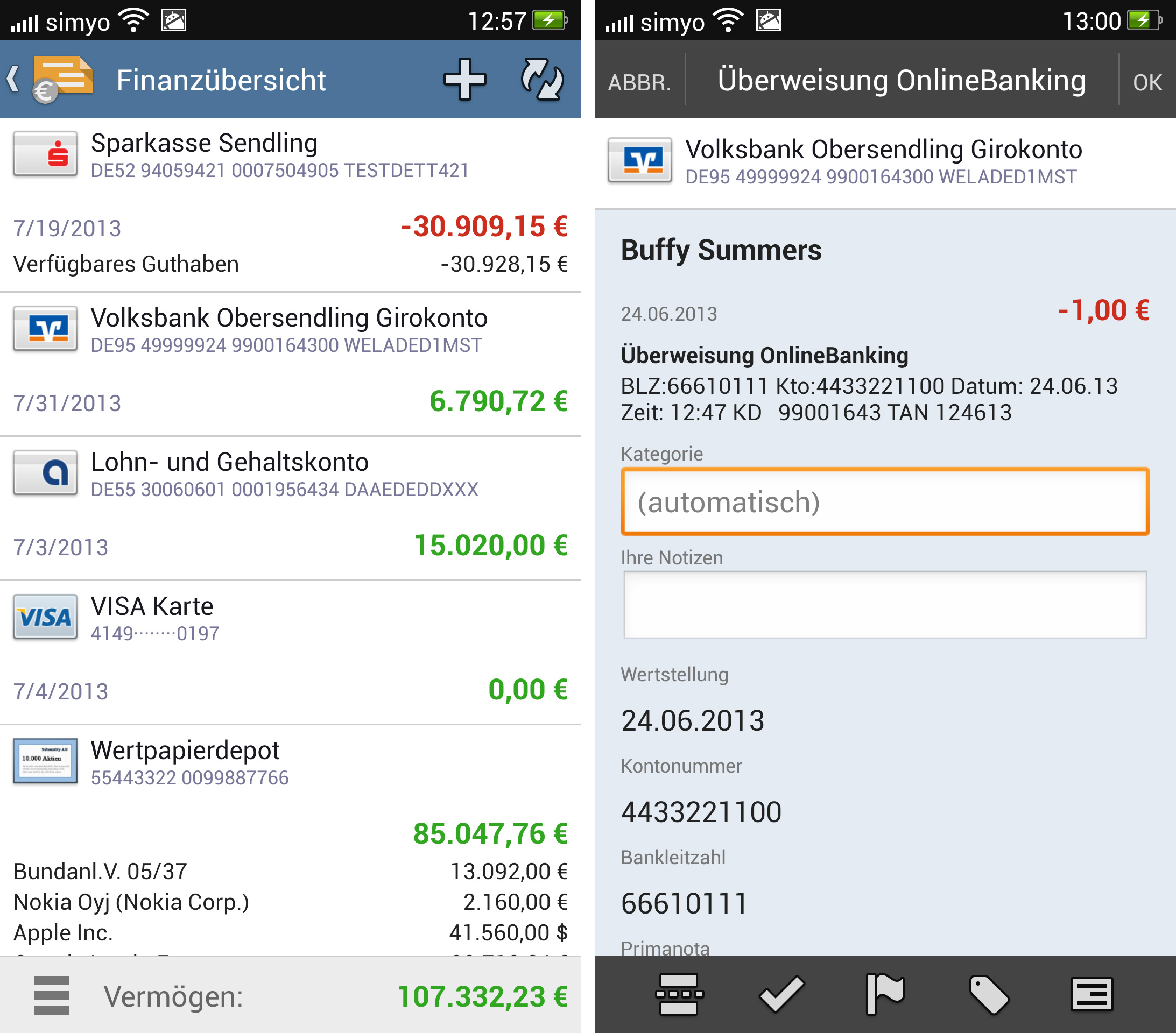Mark the transaction with checkmark icon
The width and height of the screenshot is (1176, 1033).
coord(781,994)
